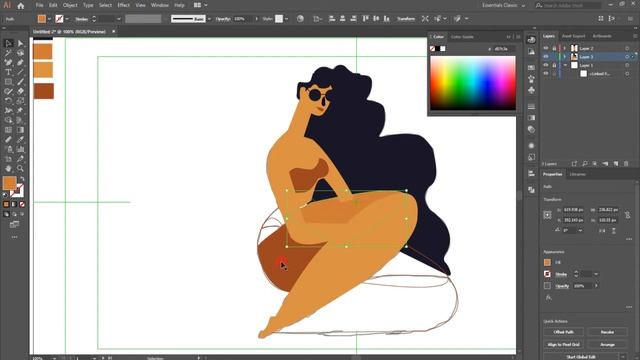Select the Direct Selection tool
The image size is (640, 360).
tap(20, 43)
